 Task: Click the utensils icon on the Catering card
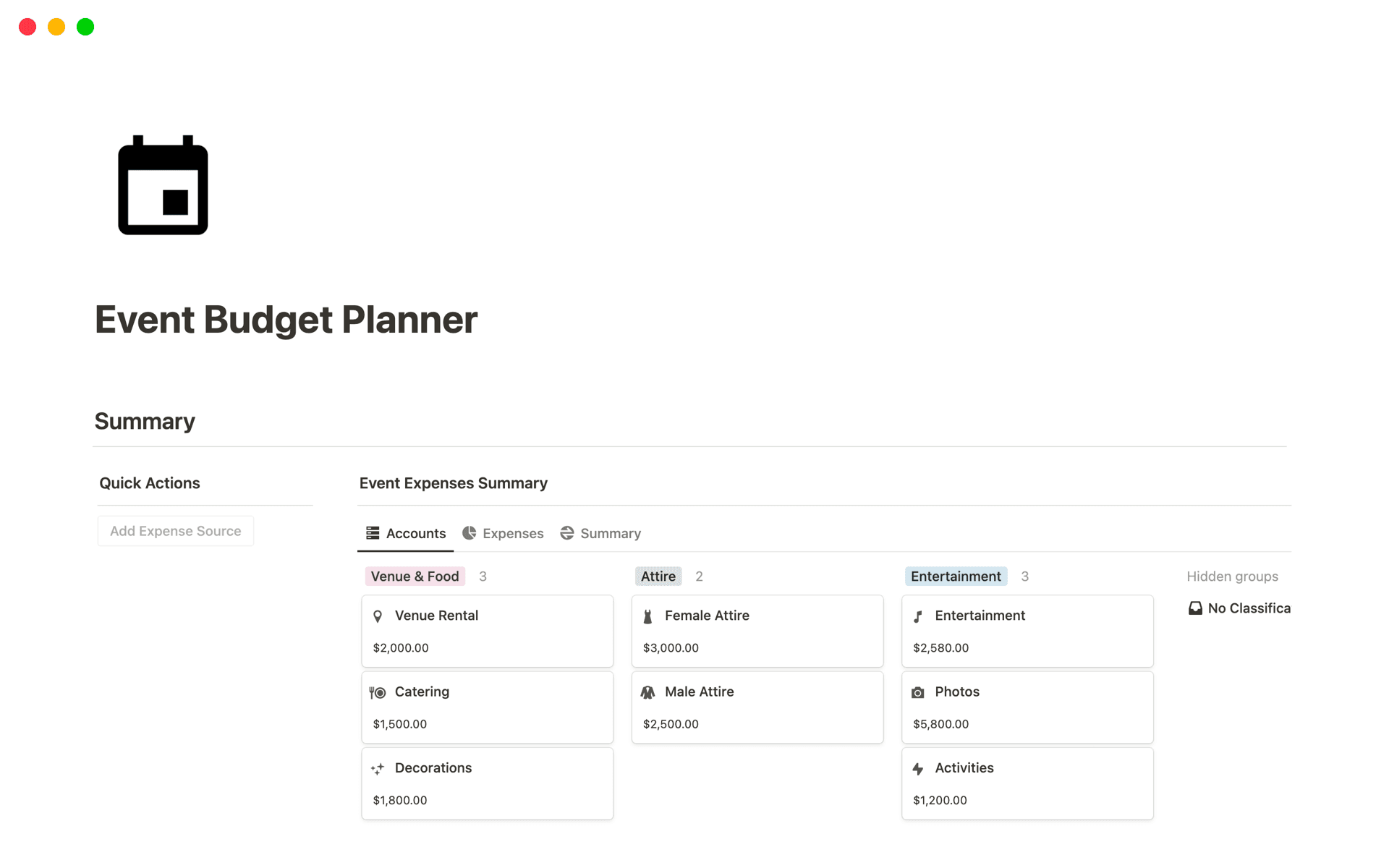tap(377, 692)
